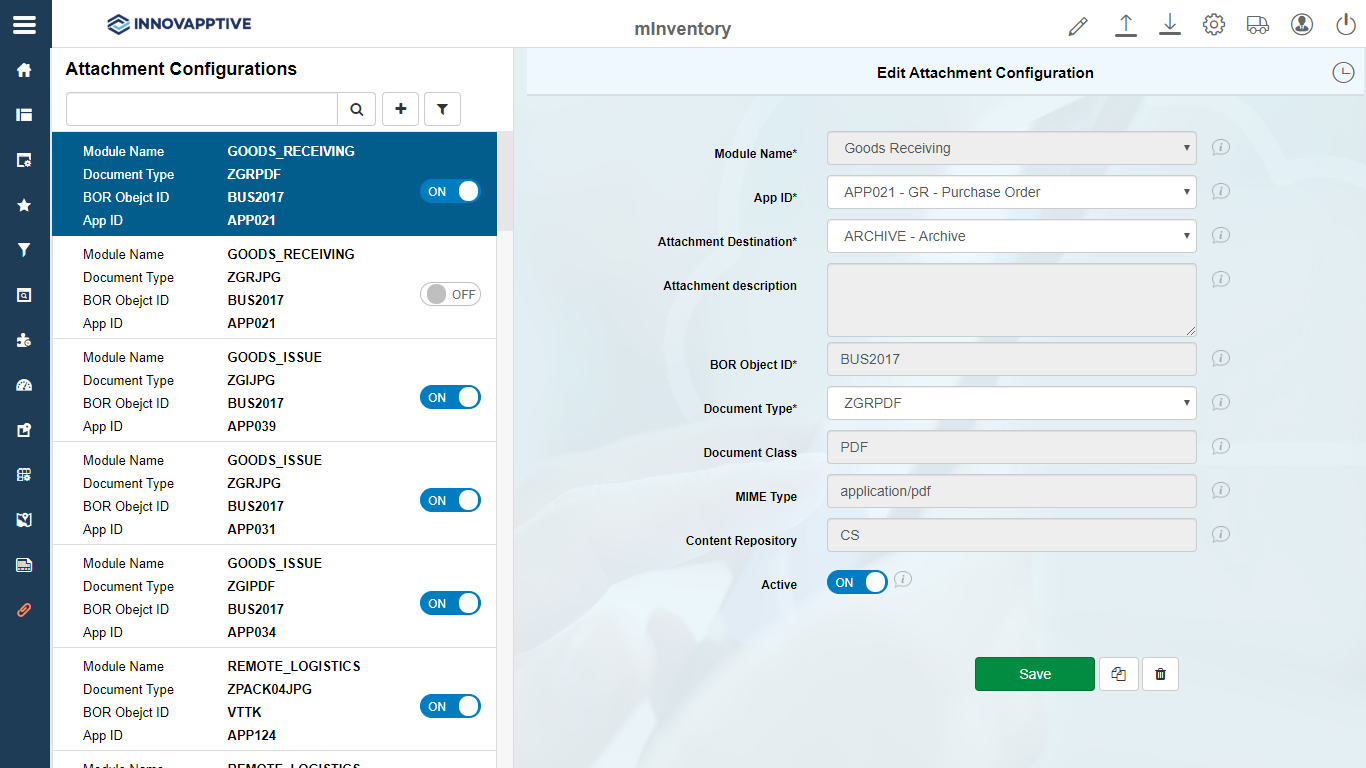
Task: Click the Save button
Action: pos(1034,674)
